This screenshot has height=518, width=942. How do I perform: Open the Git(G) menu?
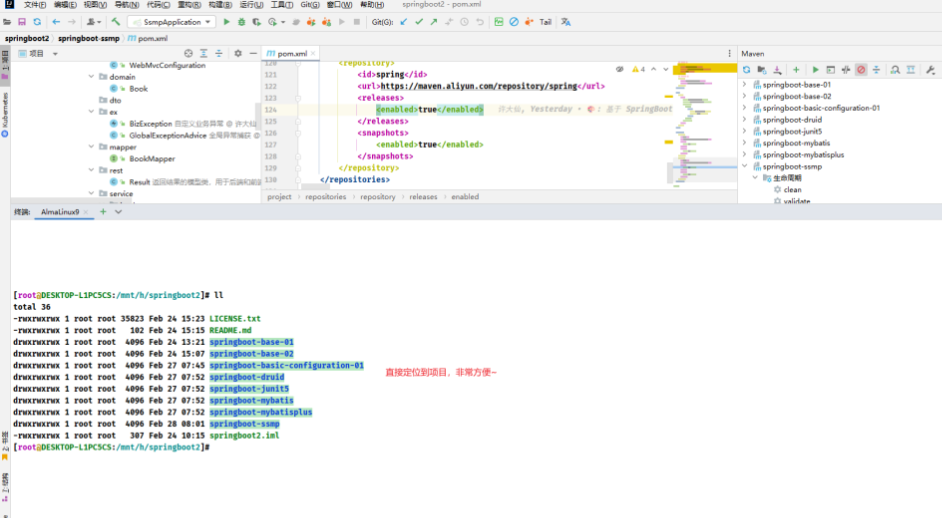[x=310, y=5]
